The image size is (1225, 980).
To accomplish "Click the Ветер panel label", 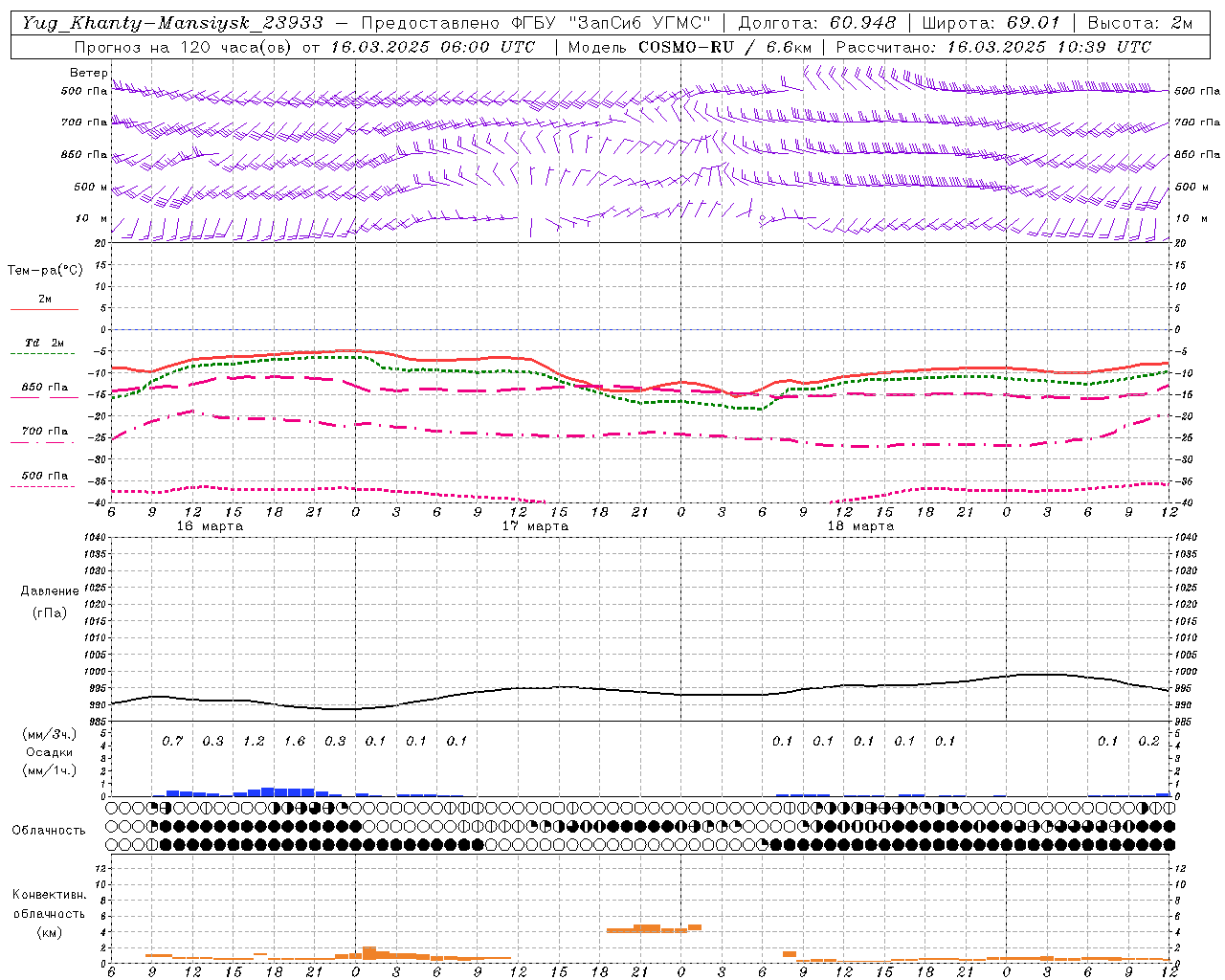I will 89,73.
